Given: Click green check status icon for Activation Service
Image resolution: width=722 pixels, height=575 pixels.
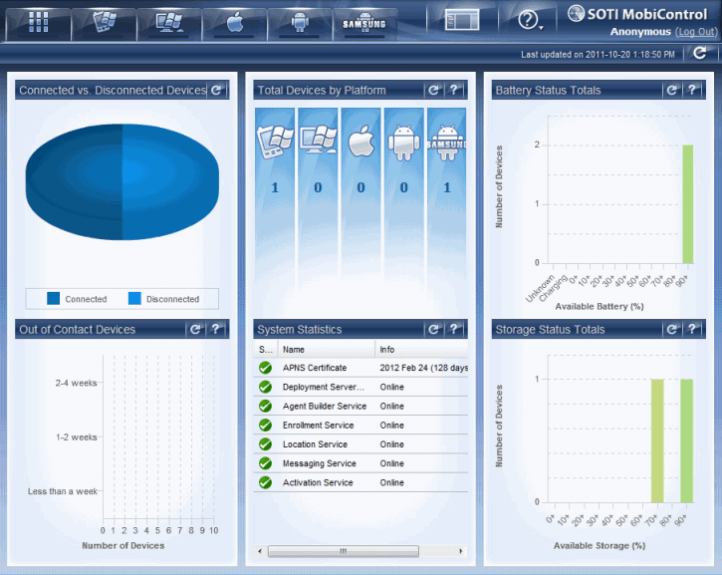Looking at the screenshot, I should (265, 482).
